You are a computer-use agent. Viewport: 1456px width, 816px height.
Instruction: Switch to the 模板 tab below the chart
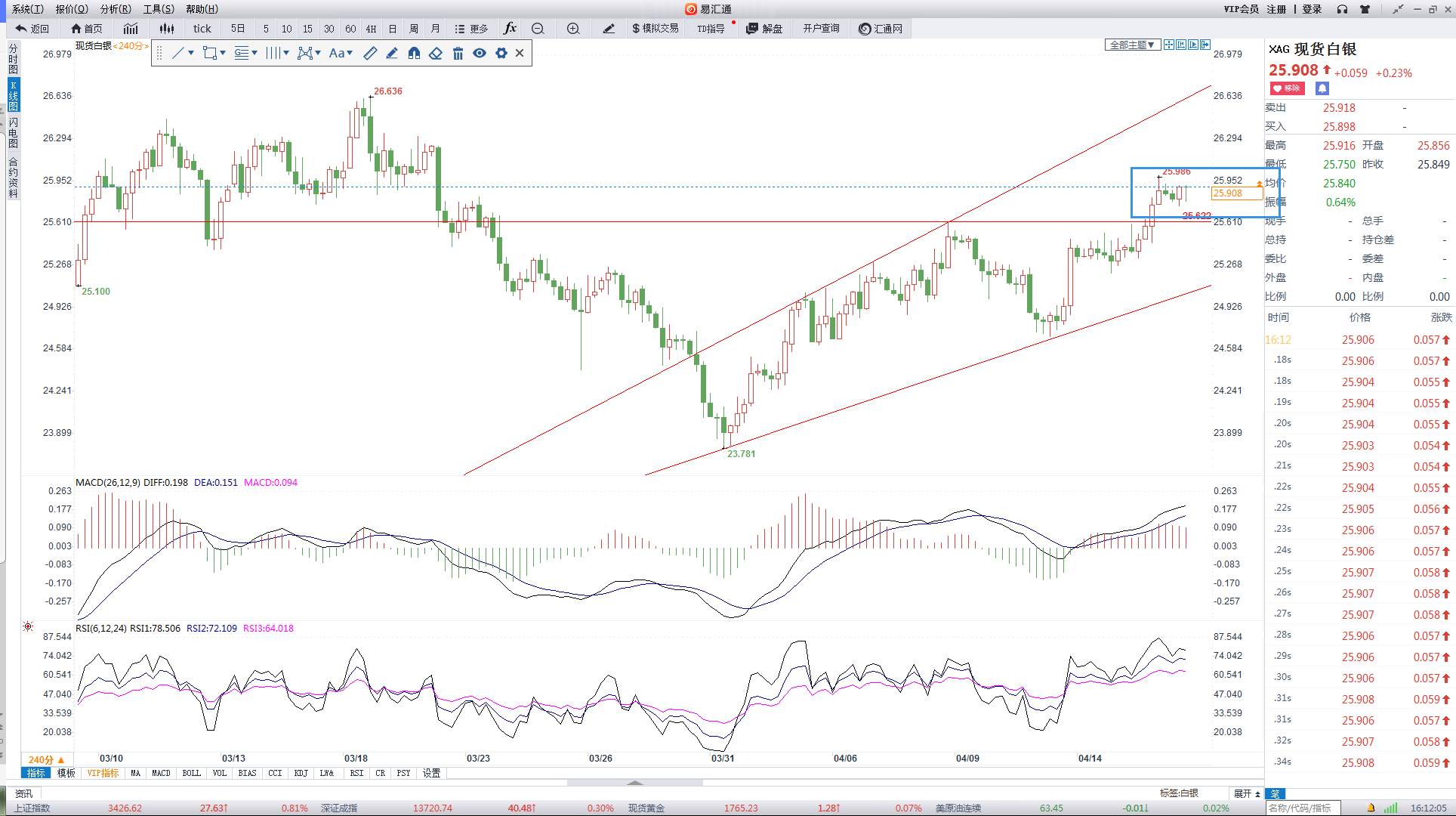point(66,773)
